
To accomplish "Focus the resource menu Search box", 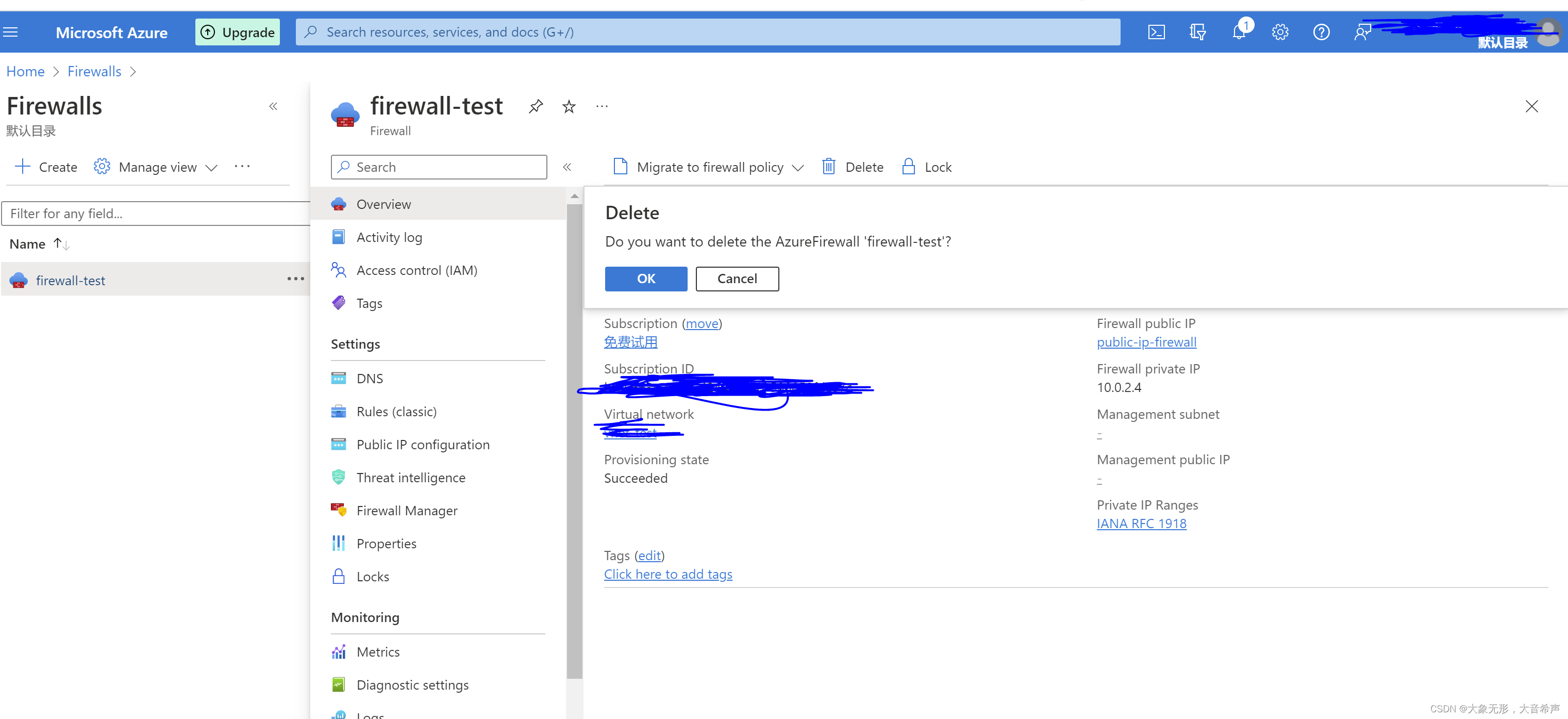I will (x=439, y=167).
